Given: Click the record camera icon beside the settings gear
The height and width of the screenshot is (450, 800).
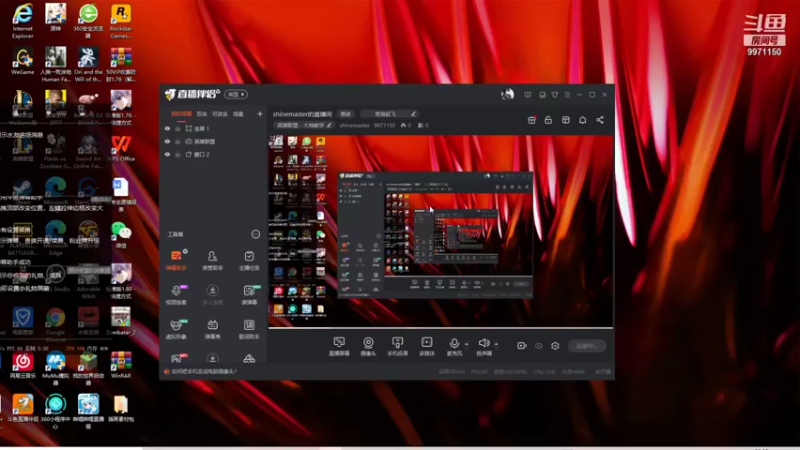Looking at the screenshot, I should click(x=521, y=345).
